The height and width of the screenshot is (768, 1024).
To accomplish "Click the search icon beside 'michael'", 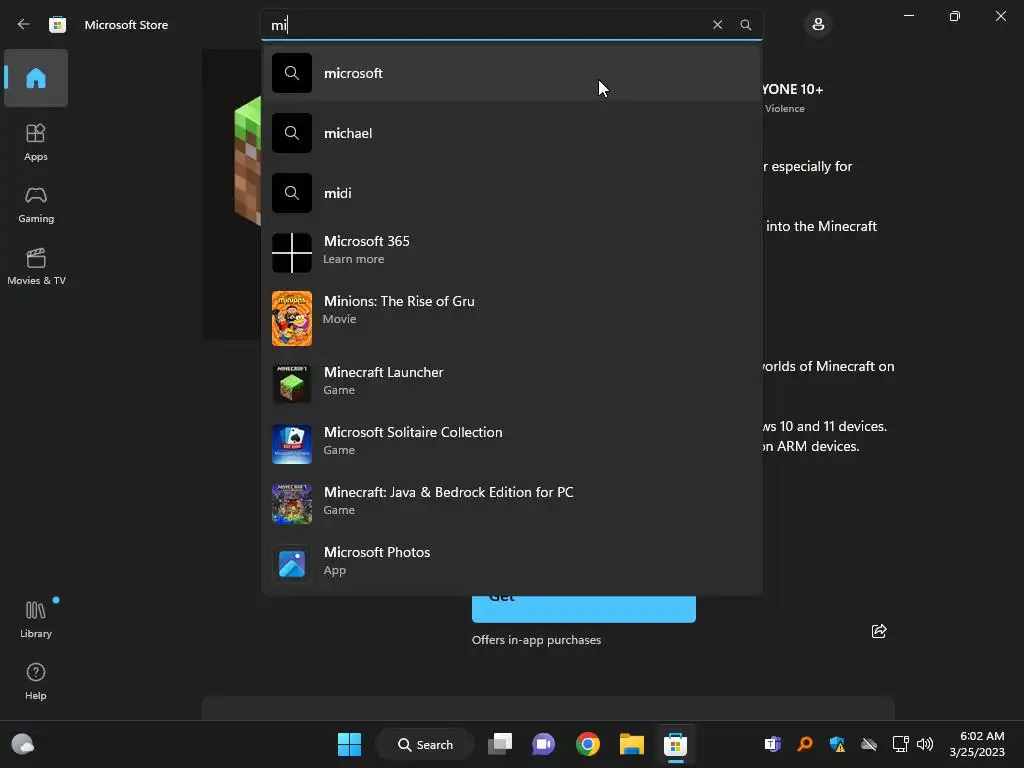I will click(291, 133).
